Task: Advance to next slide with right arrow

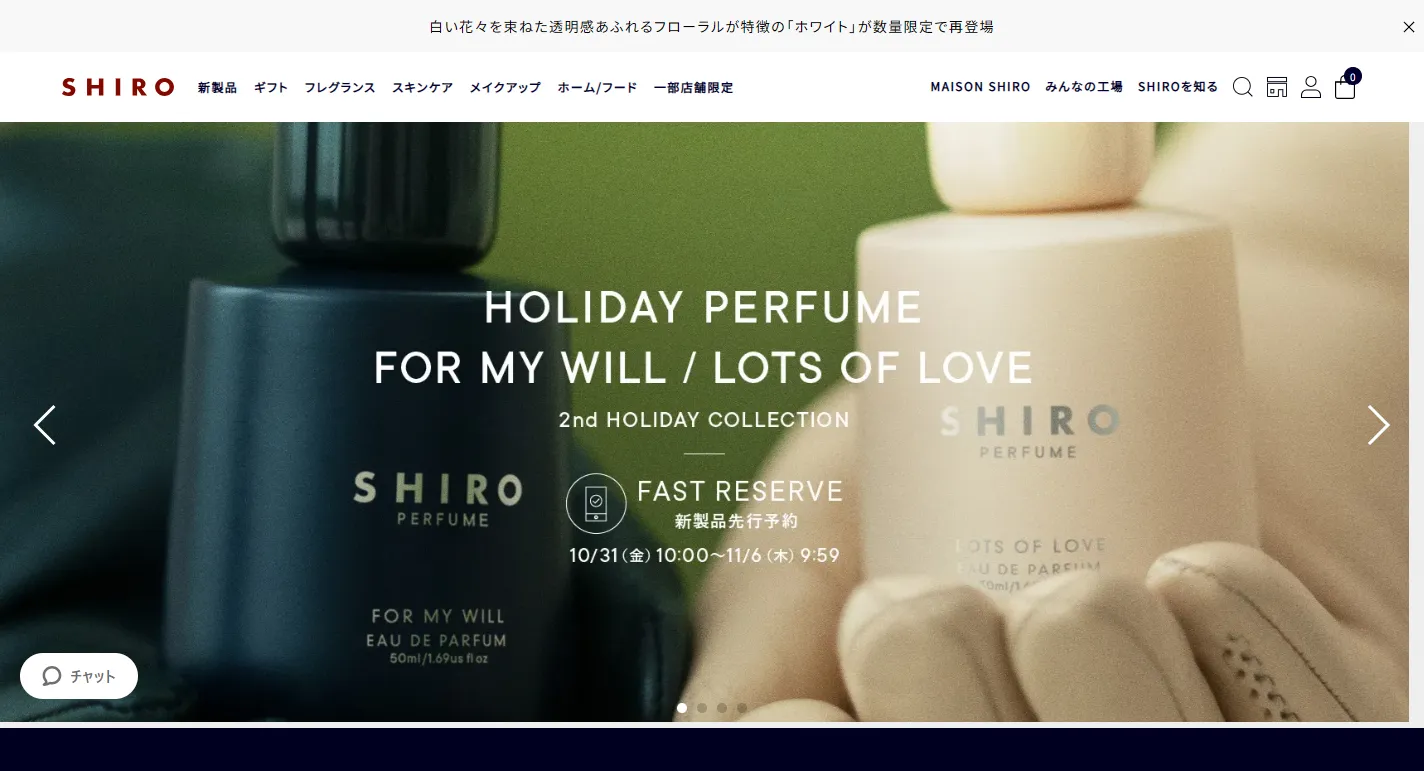Action: pos(1378,425)
